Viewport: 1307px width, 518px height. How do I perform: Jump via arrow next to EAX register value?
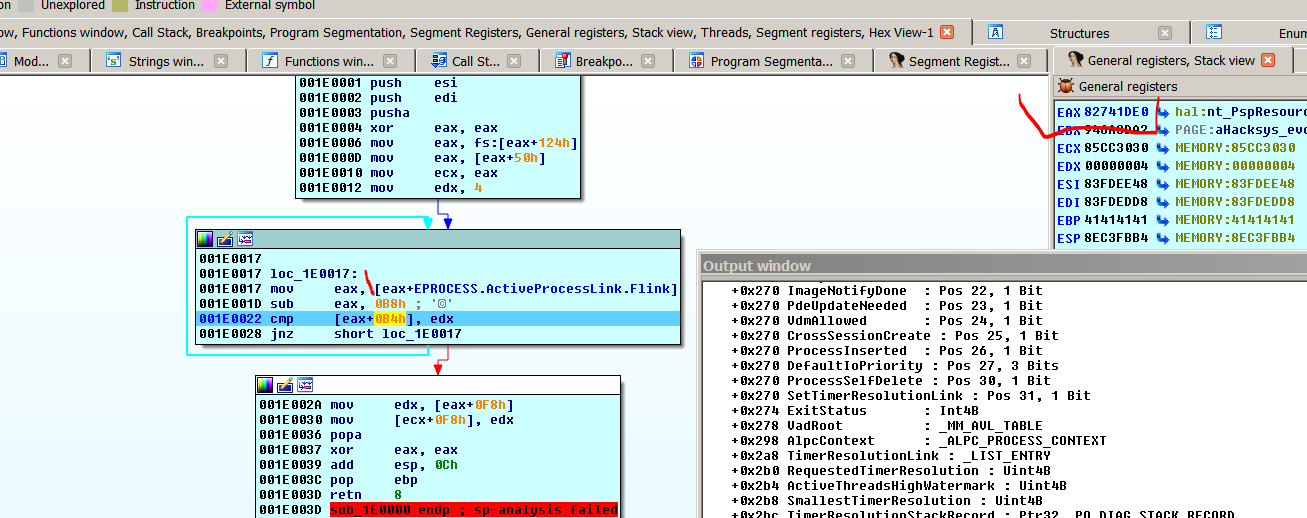(x=1163, y=112)
